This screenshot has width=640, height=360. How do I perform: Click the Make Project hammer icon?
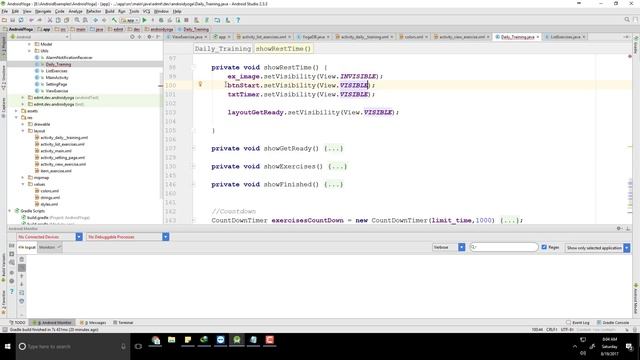point(114,20)
